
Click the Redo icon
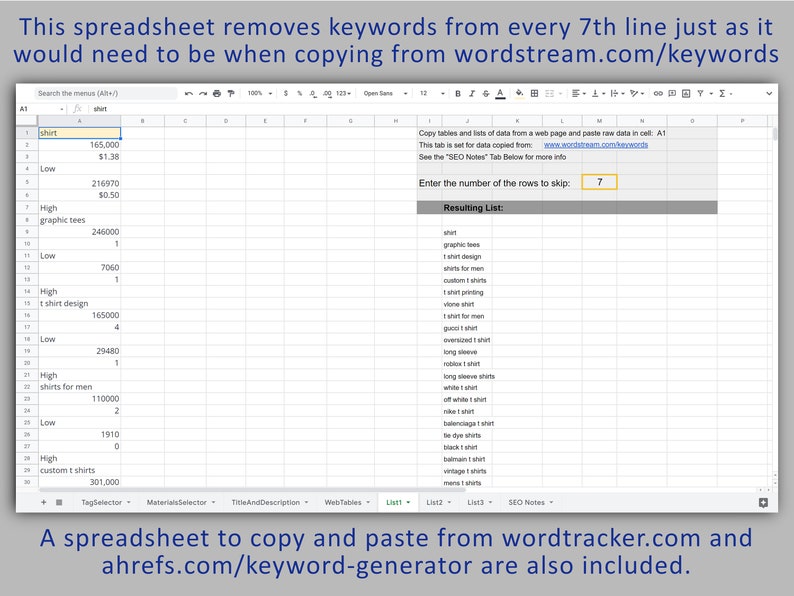pos(203,93)
